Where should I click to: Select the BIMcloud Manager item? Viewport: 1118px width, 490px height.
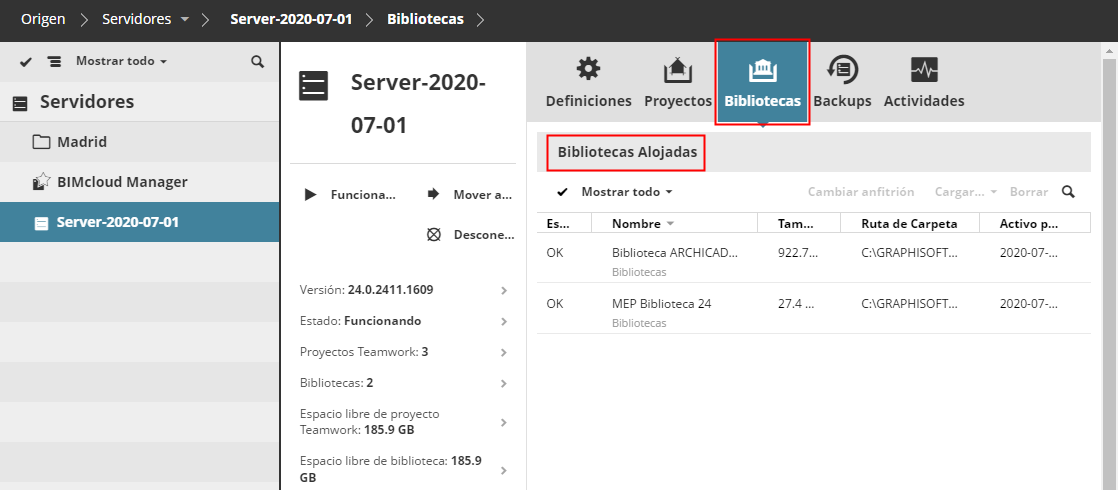(x=139, y=182)
